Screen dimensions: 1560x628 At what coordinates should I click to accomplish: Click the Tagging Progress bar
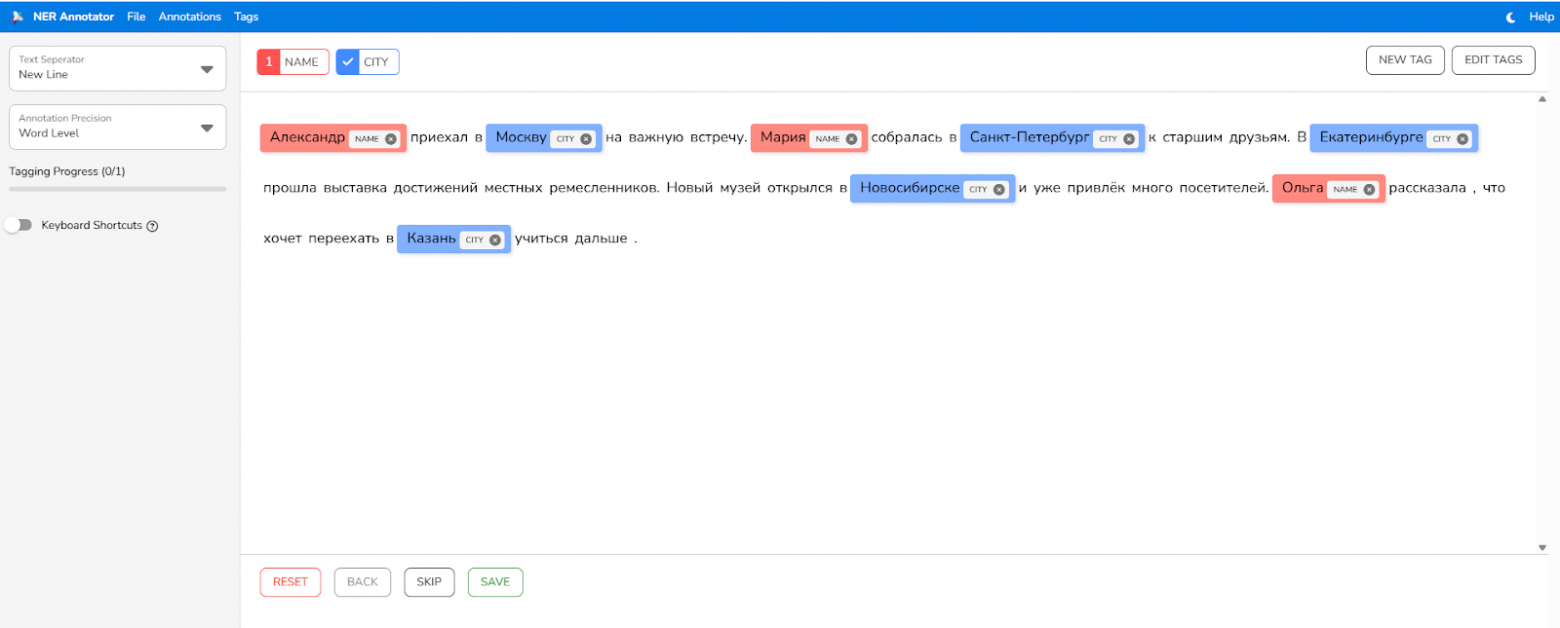pyautogui.click(x=117, y=190)
